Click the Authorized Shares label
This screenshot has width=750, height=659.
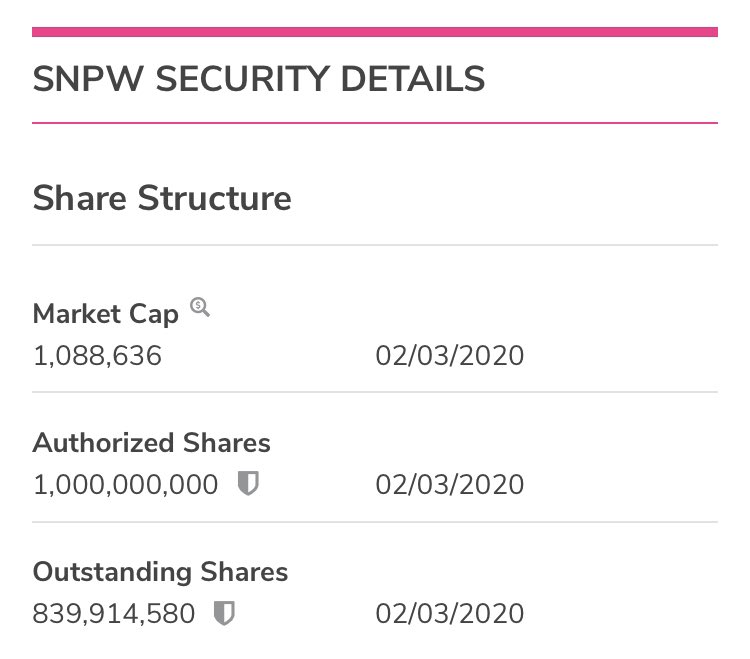coord(152,442)
